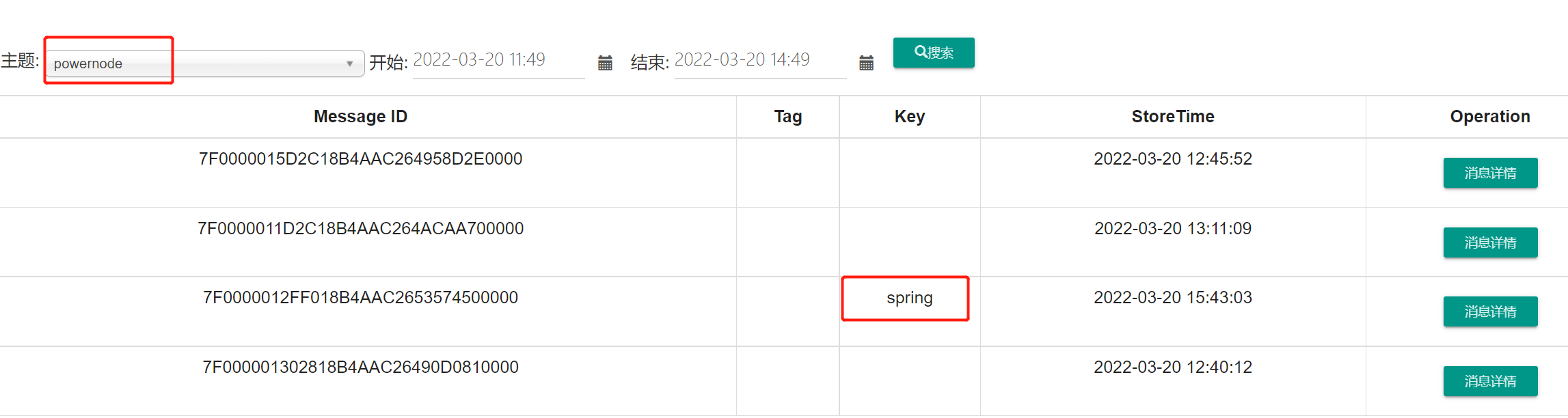Viewport: 1568px width, 418px height.
Task: Click the Tag column header
Action: (x=787, y=117)
